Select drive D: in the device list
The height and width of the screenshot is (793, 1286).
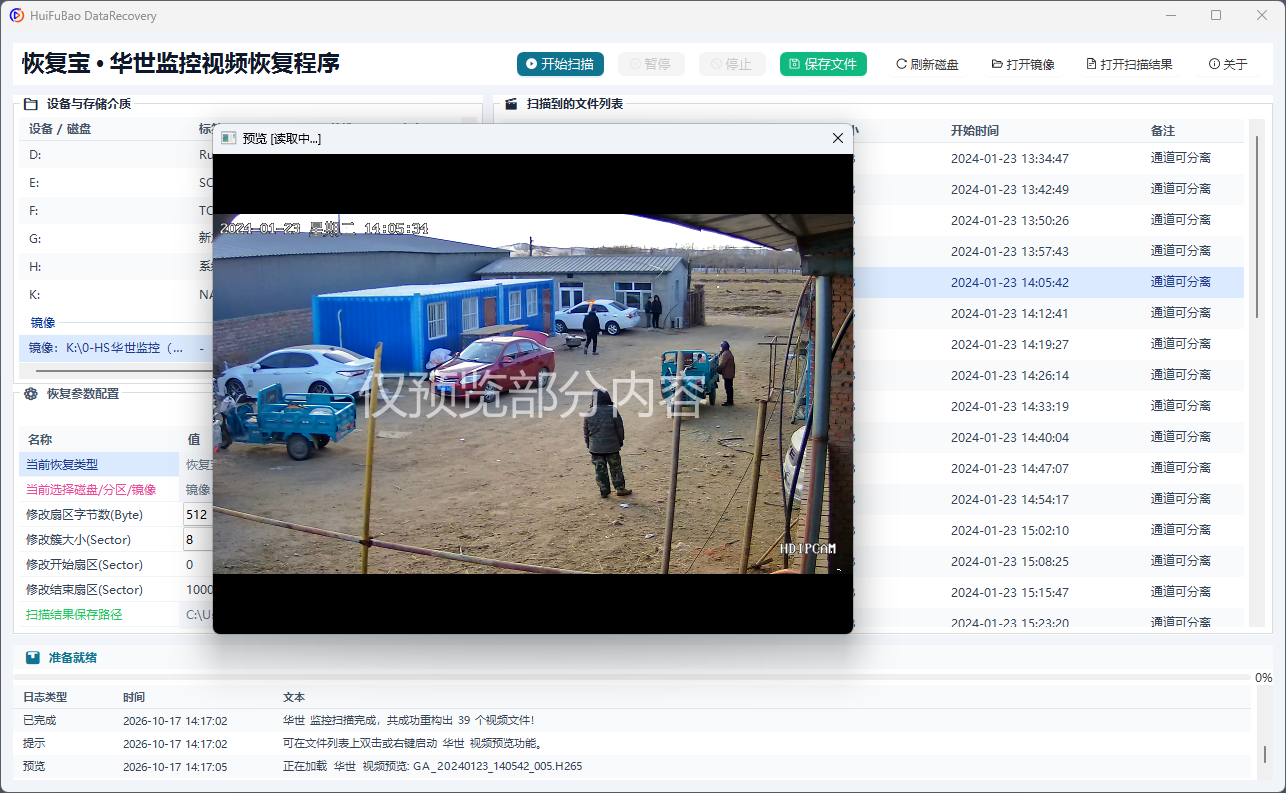(116, 155)
